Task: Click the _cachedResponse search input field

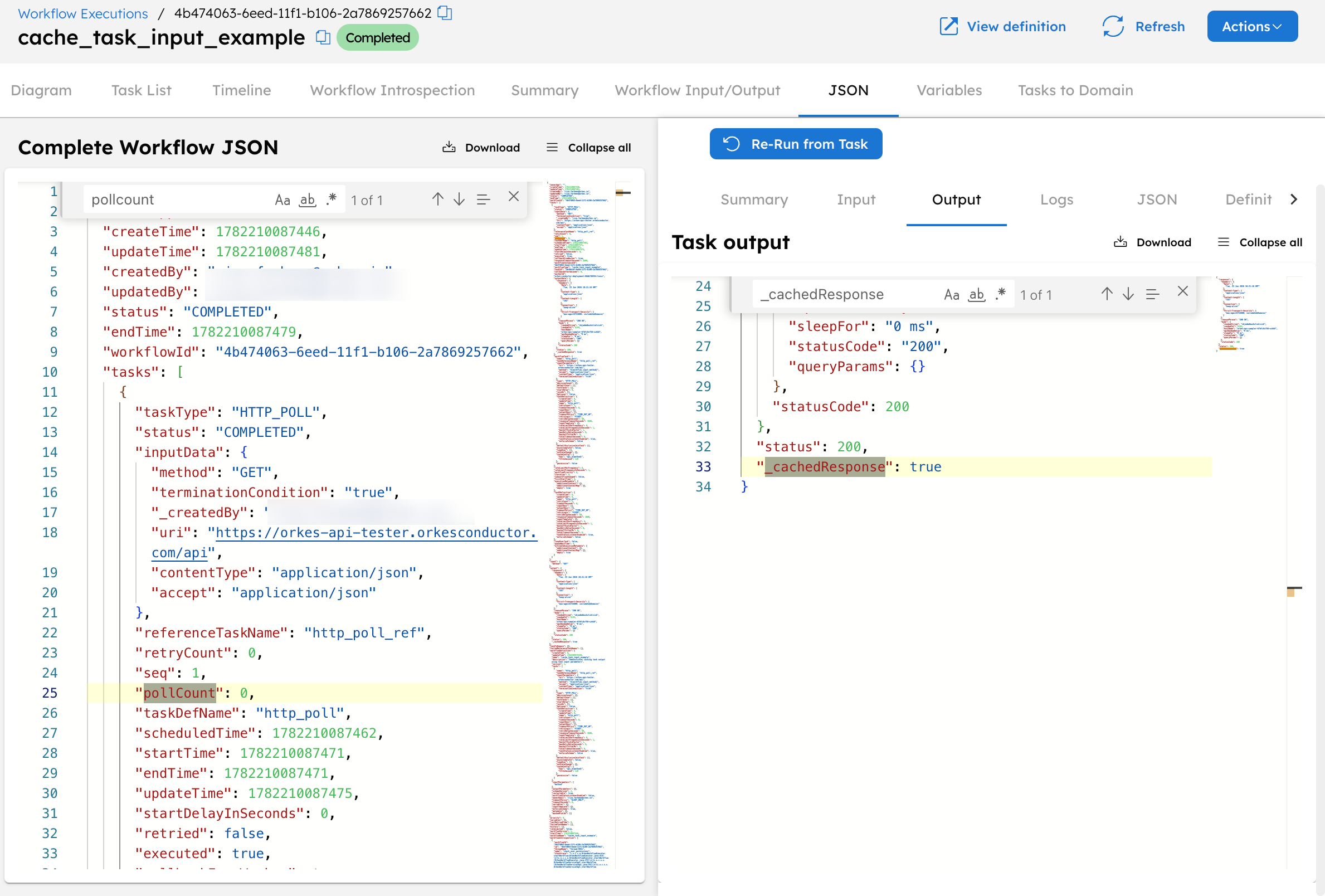Action: coord(847,294)
